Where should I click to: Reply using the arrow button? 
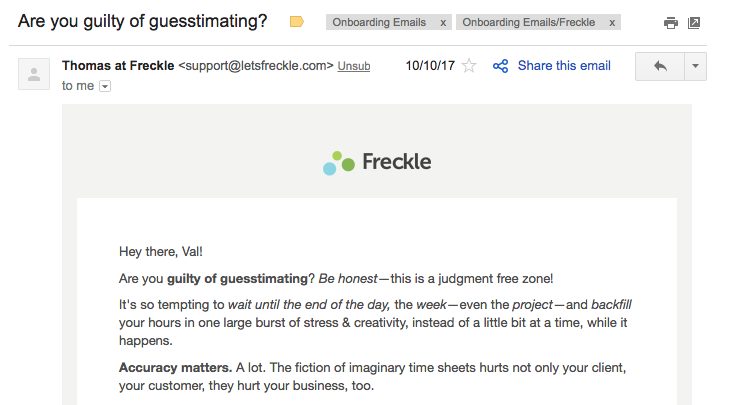coord(660,66)
